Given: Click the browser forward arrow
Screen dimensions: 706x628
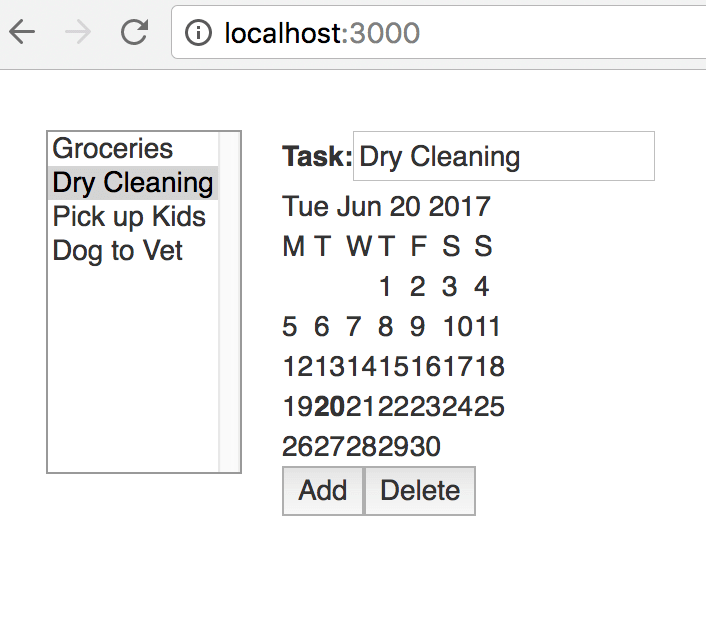Looking at the screenshot, I should tap(78, 33).
